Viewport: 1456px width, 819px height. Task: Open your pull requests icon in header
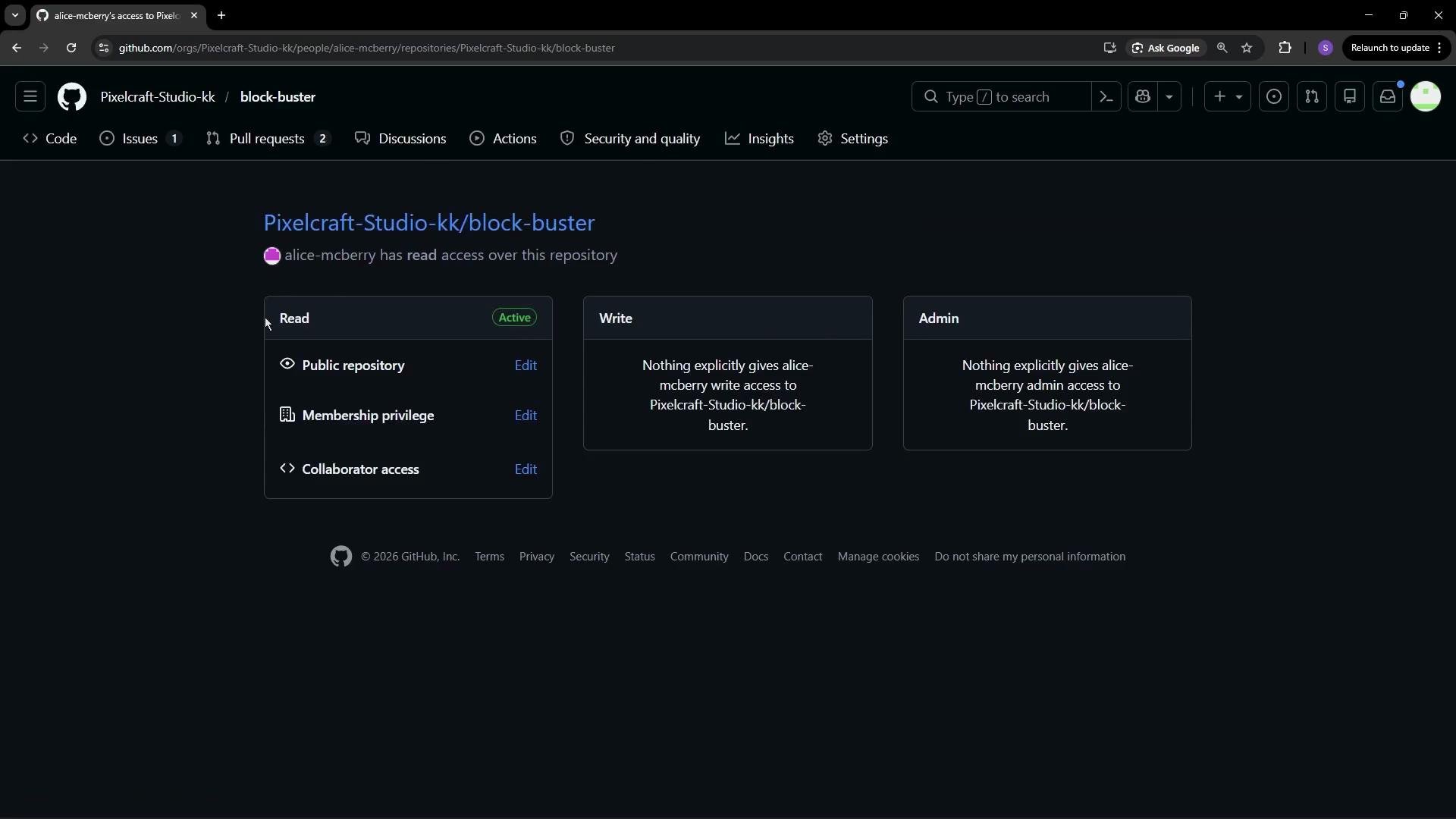tap(1312, 97)
